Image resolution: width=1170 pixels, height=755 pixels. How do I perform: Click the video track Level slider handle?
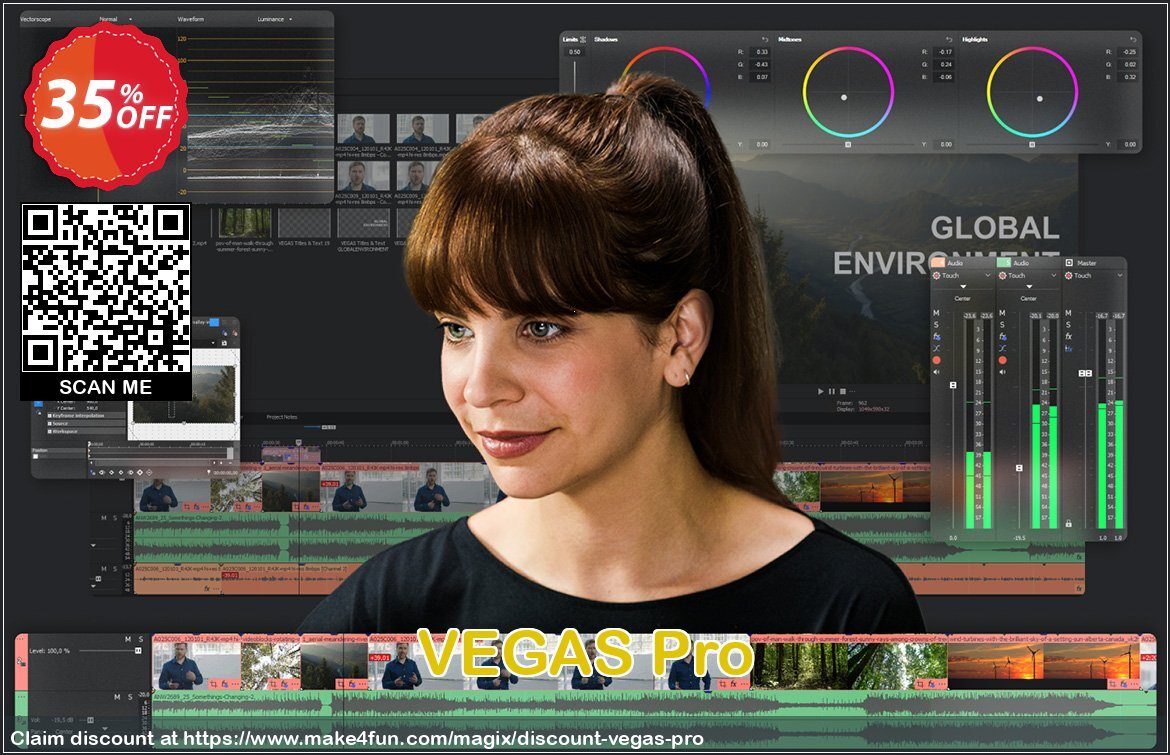[138, 651]
